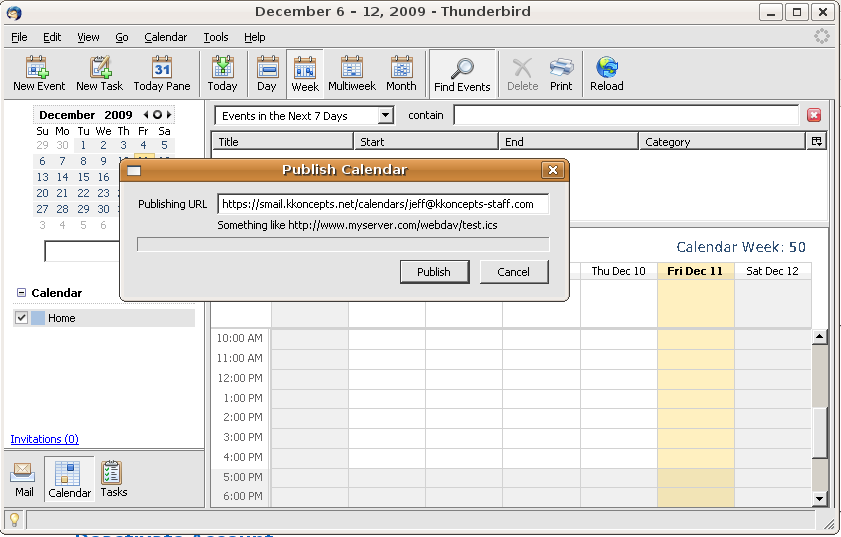Collapse the Calendar list section
The image size is (841, 537).
(x=21, y=292)
